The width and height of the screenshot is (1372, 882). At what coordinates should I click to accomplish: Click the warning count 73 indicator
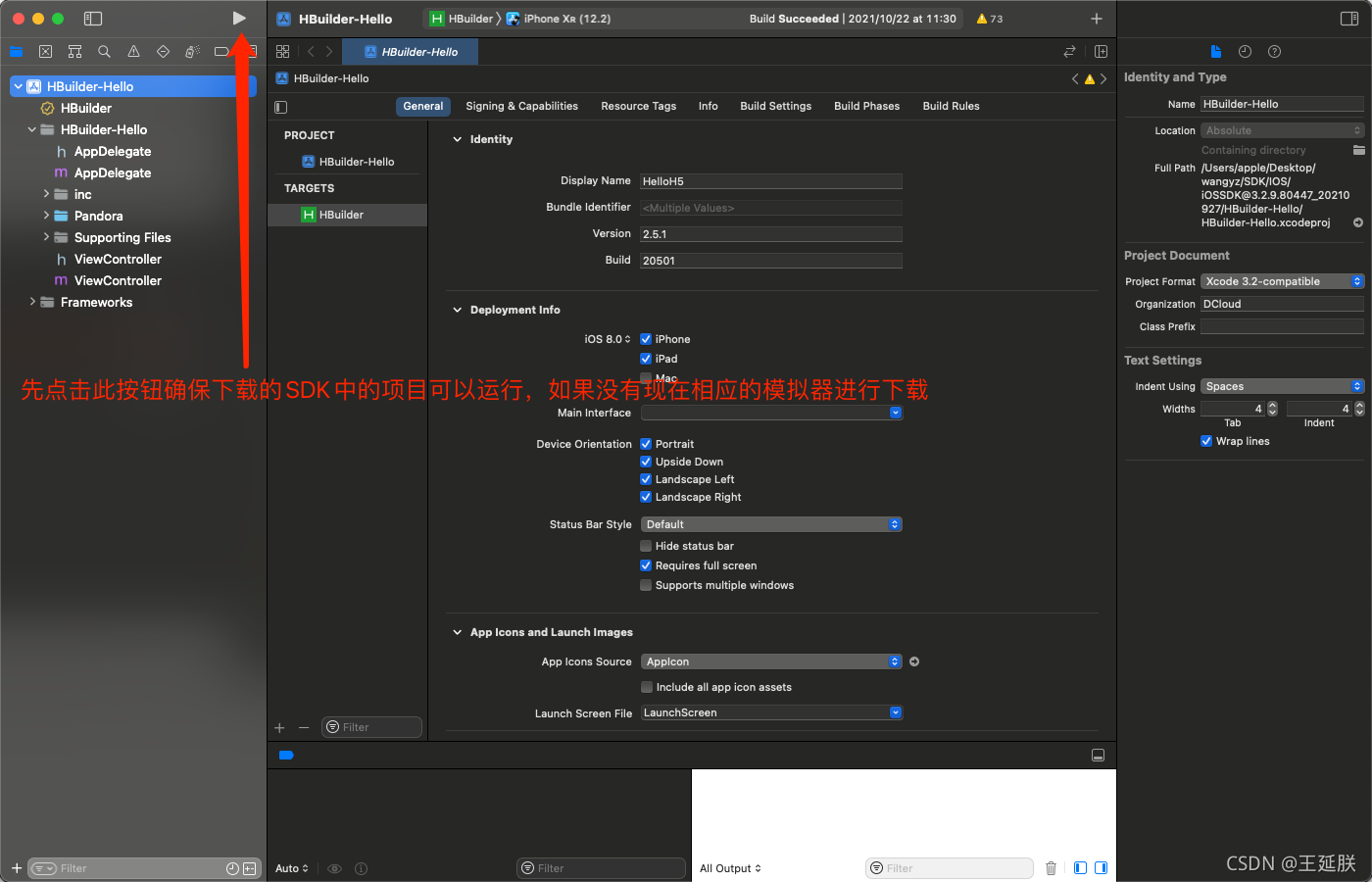coord(990,19)
